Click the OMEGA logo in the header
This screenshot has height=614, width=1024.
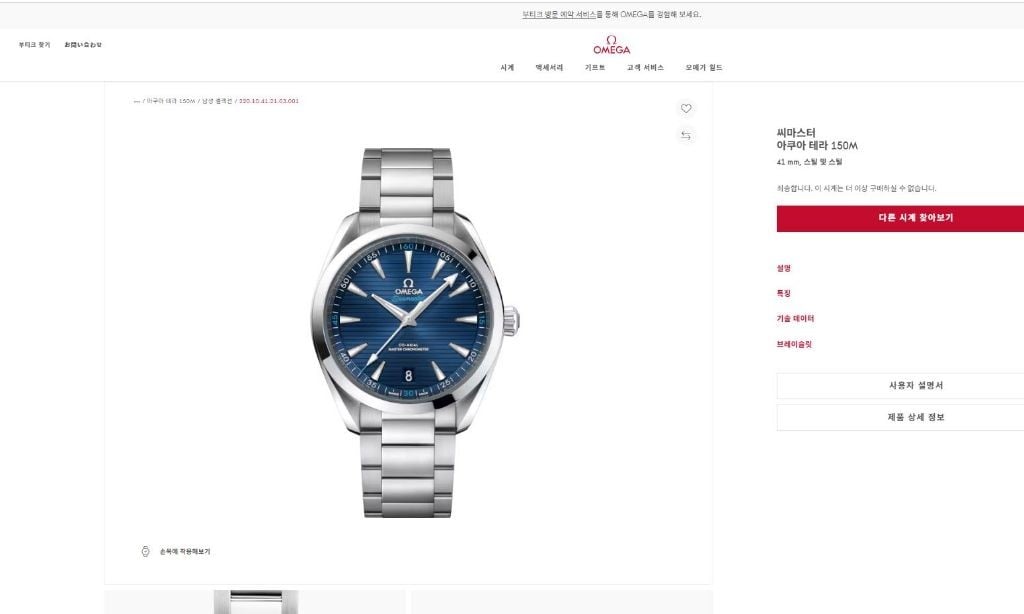tap(611, 45)
